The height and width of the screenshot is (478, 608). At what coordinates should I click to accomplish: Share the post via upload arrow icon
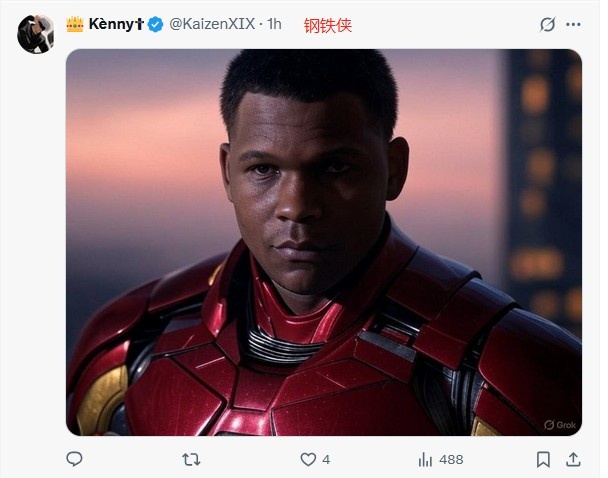(x=573, y=459)
